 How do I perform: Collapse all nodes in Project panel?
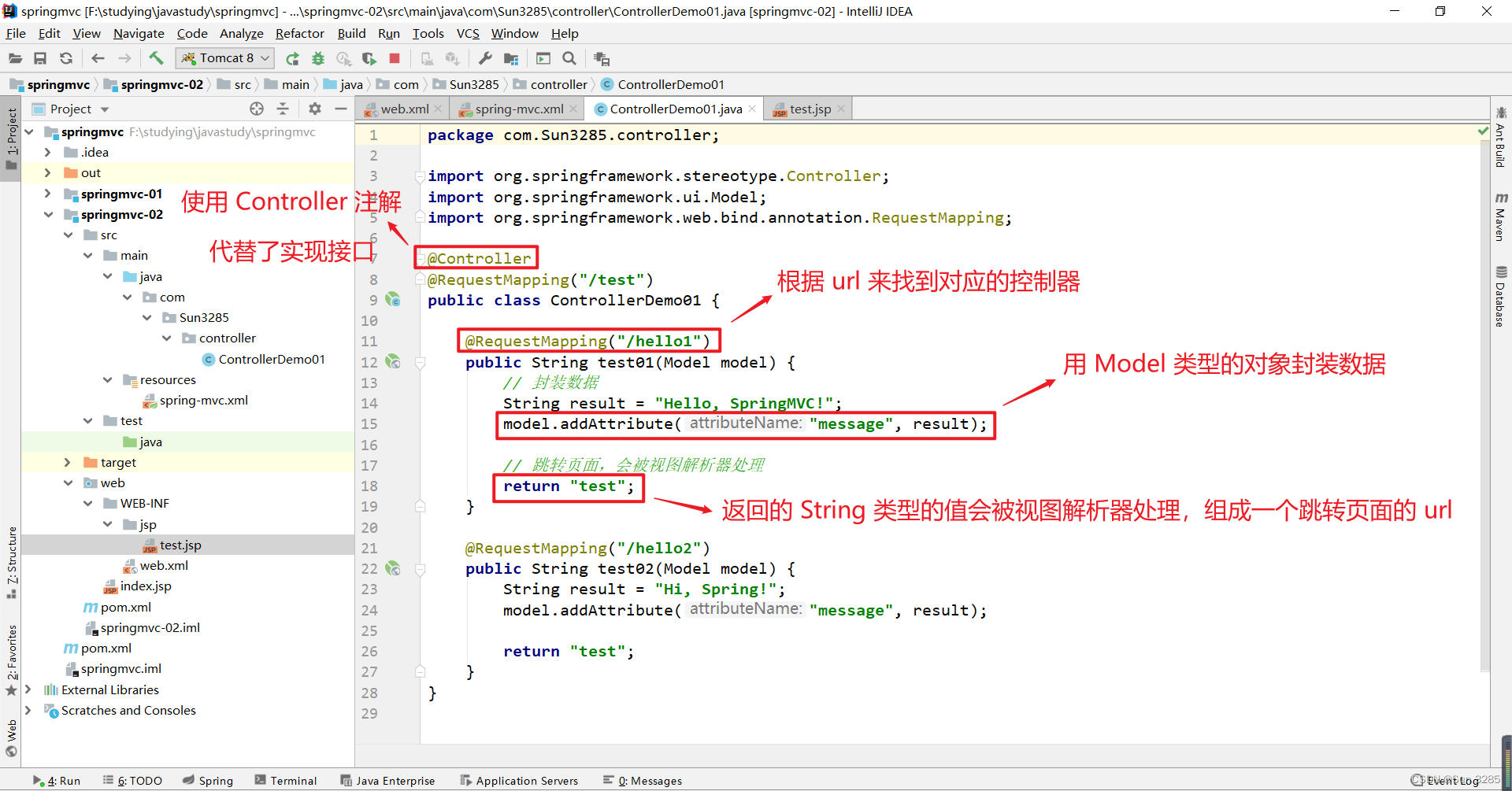[x=283, y=109]
